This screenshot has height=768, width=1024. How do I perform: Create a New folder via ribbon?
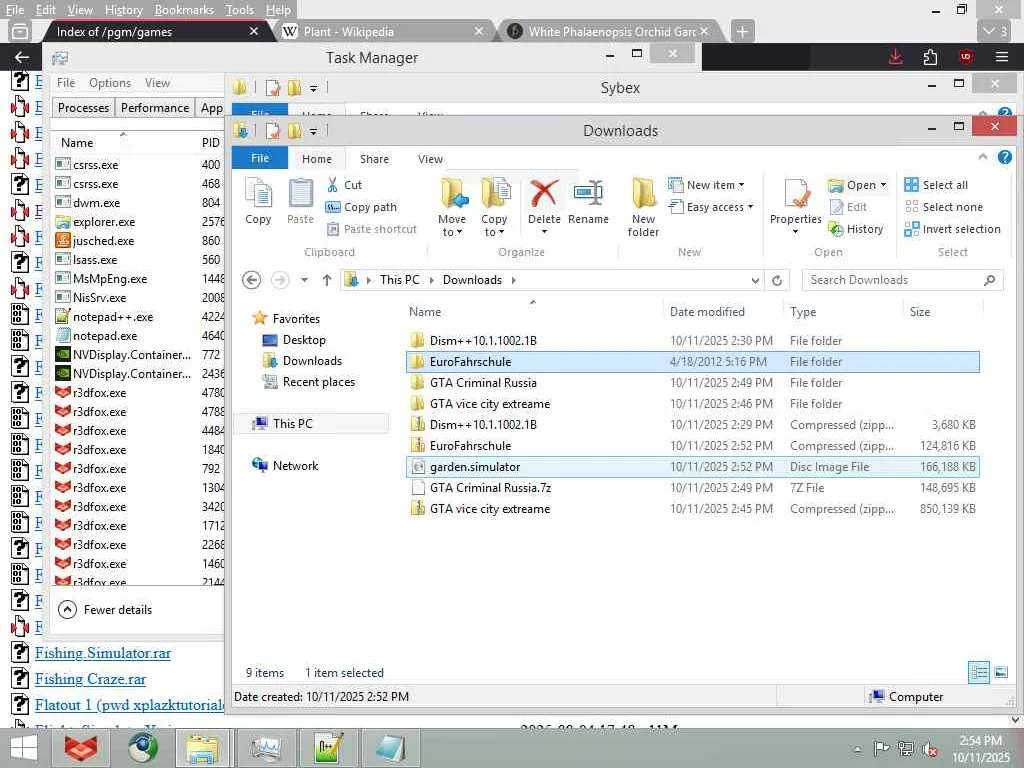(643, 206)
